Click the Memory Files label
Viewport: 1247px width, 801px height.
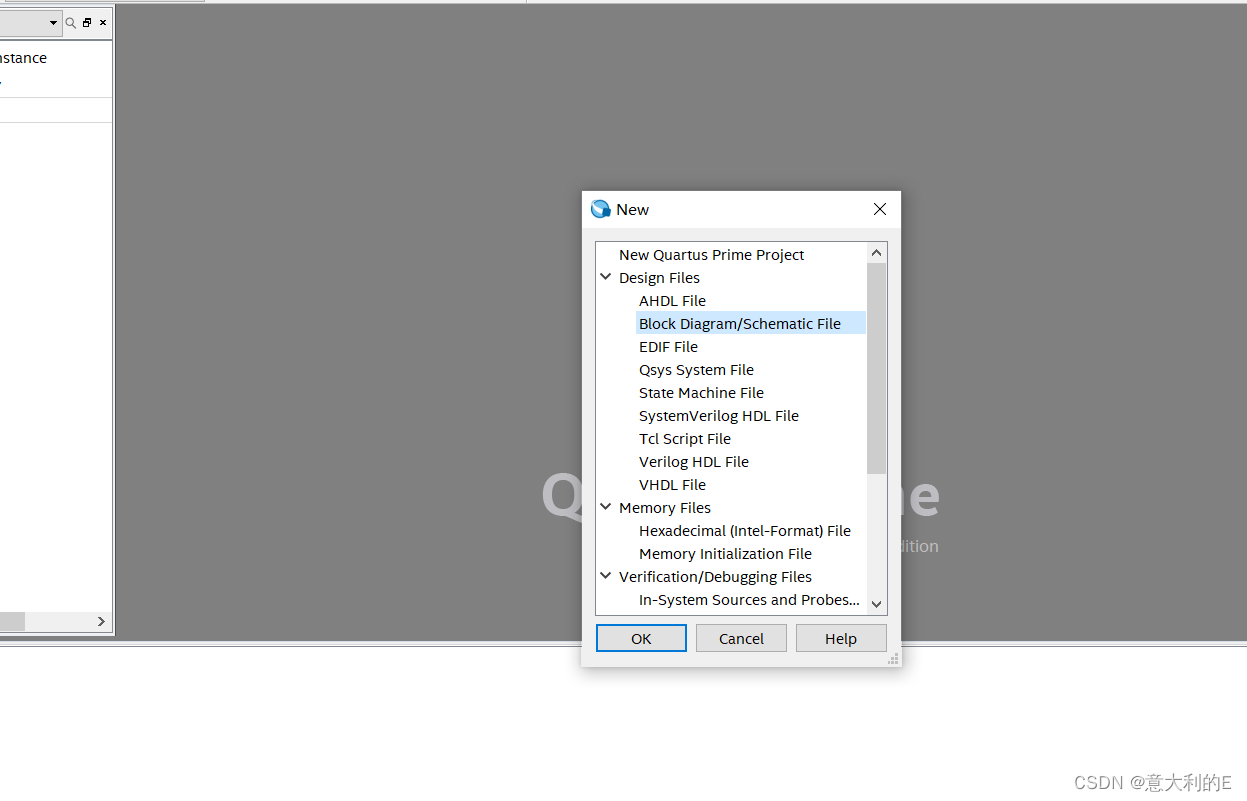point(665,508)
